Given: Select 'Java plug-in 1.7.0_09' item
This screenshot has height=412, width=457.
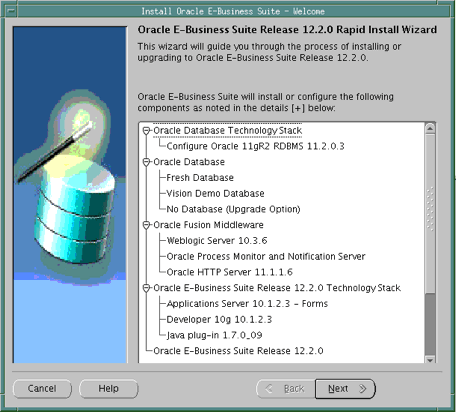Looking at the screenshot, I should (214, 335).
